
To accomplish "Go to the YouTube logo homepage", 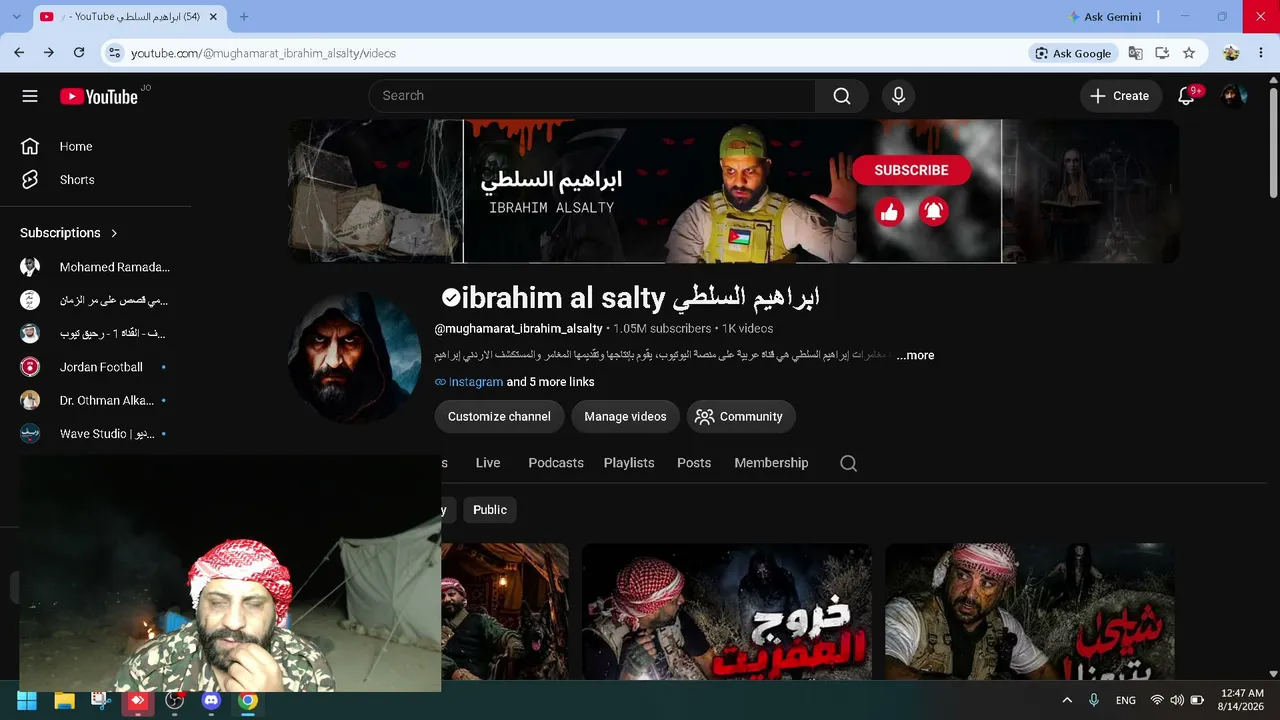I will (x=98, y=96).
